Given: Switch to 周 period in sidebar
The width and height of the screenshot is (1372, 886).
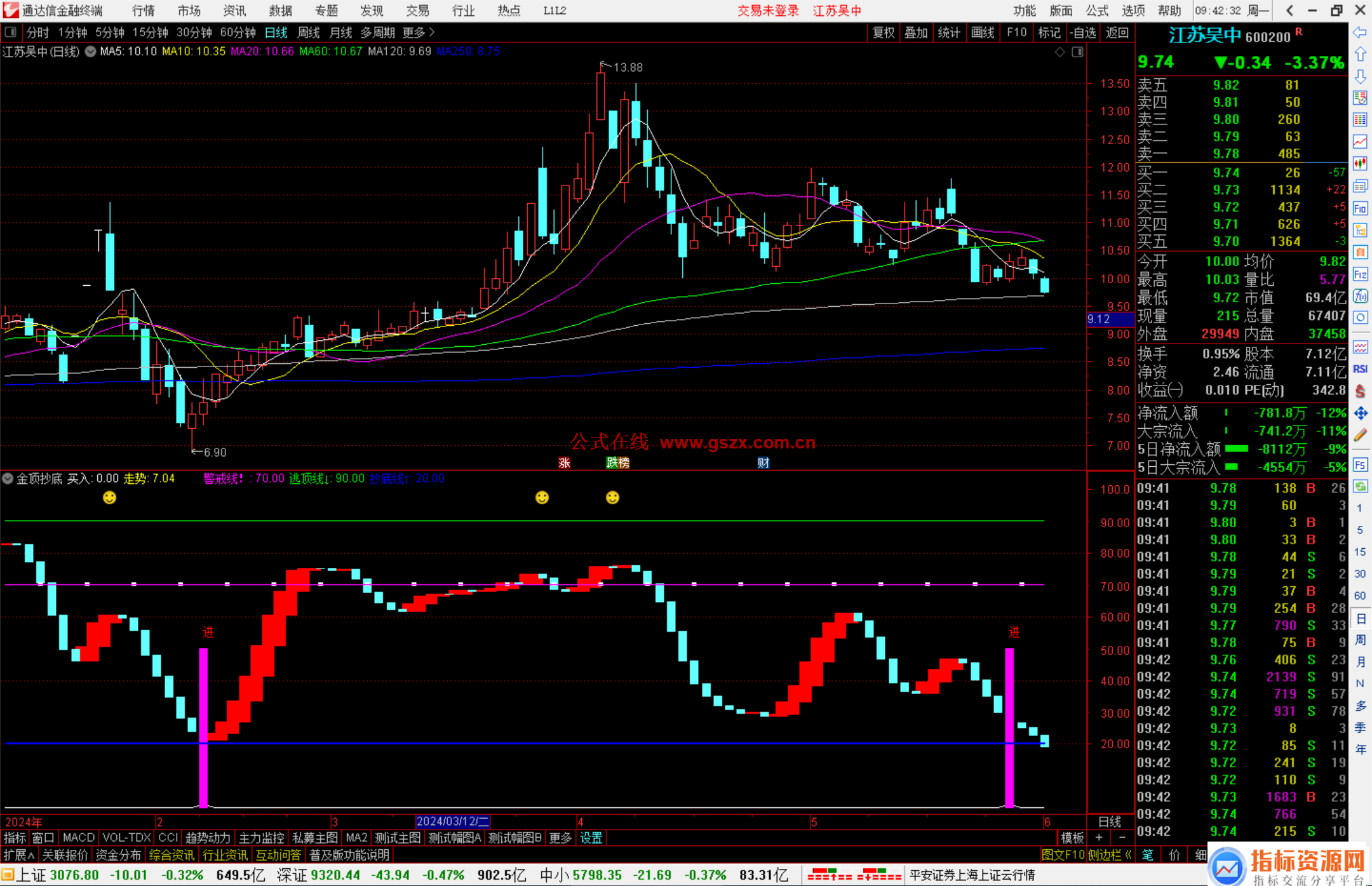Looking at the screenshot, I should pyautogui.click(x=1360, y=640).
